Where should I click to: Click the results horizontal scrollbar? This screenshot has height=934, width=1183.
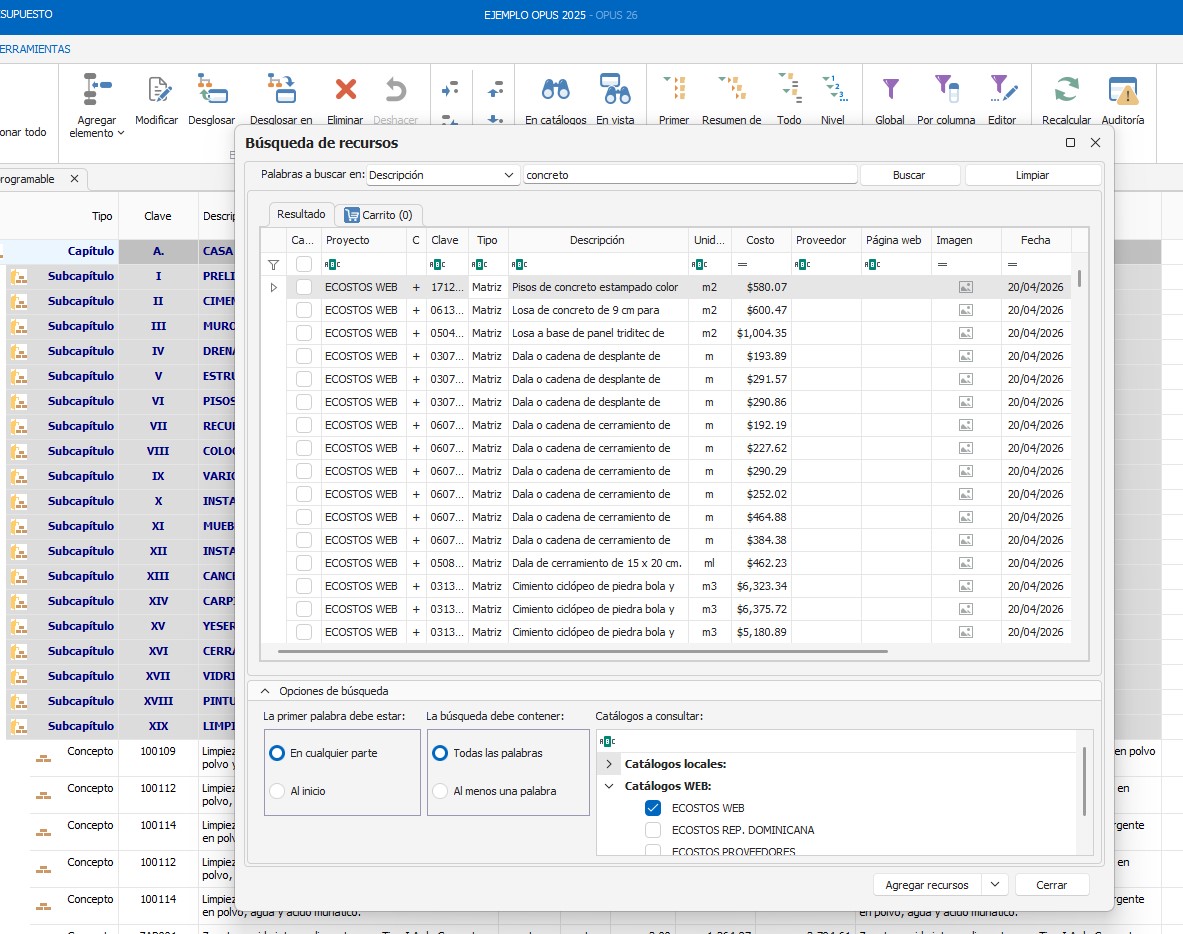(x=582, y=651)
